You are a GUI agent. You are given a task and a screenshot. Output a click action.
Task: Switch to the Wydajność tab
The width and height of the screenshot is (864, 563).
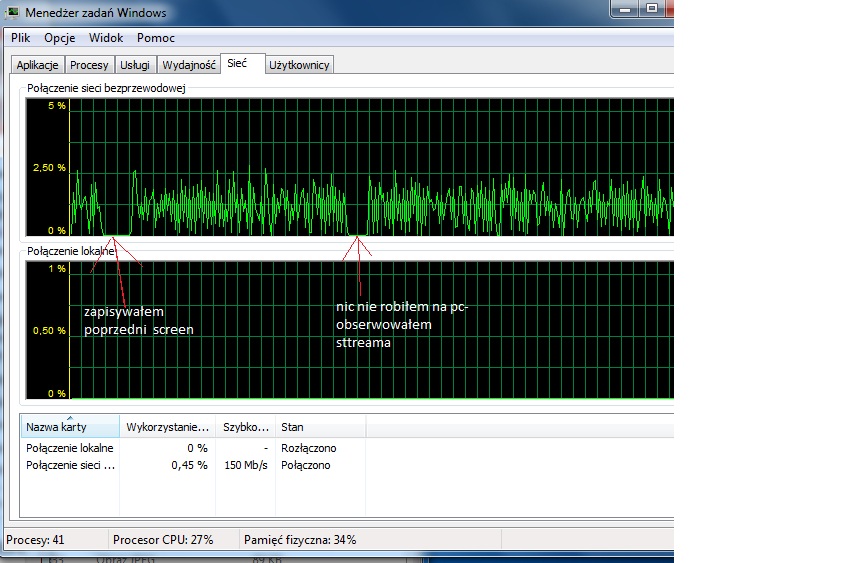pos(188,65)
